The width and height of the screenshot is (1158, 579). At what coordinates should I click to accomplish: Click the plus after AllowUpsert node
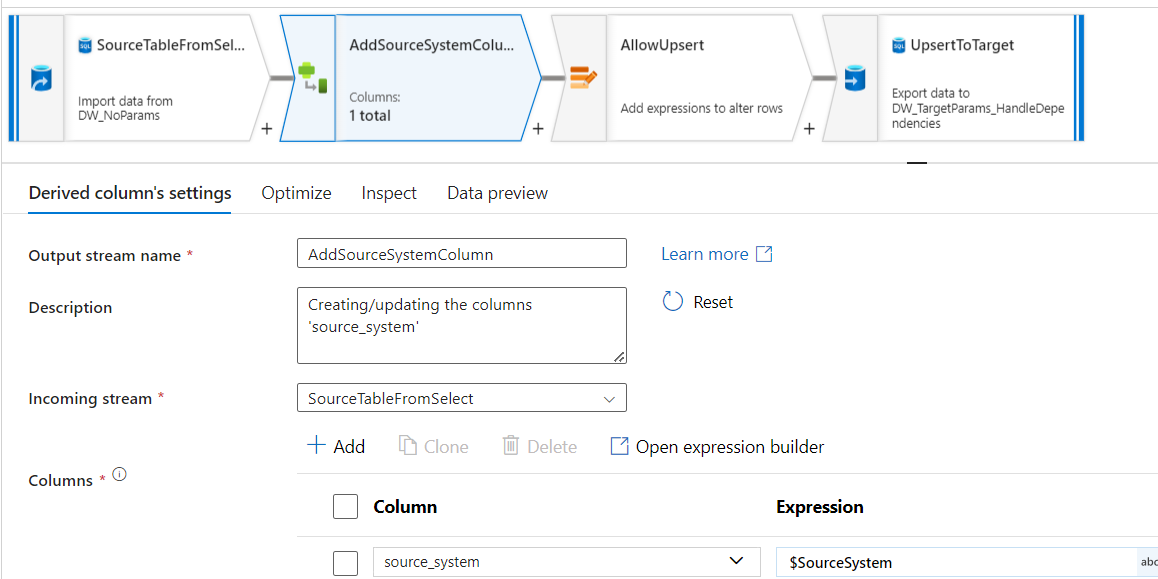[809, 128]
